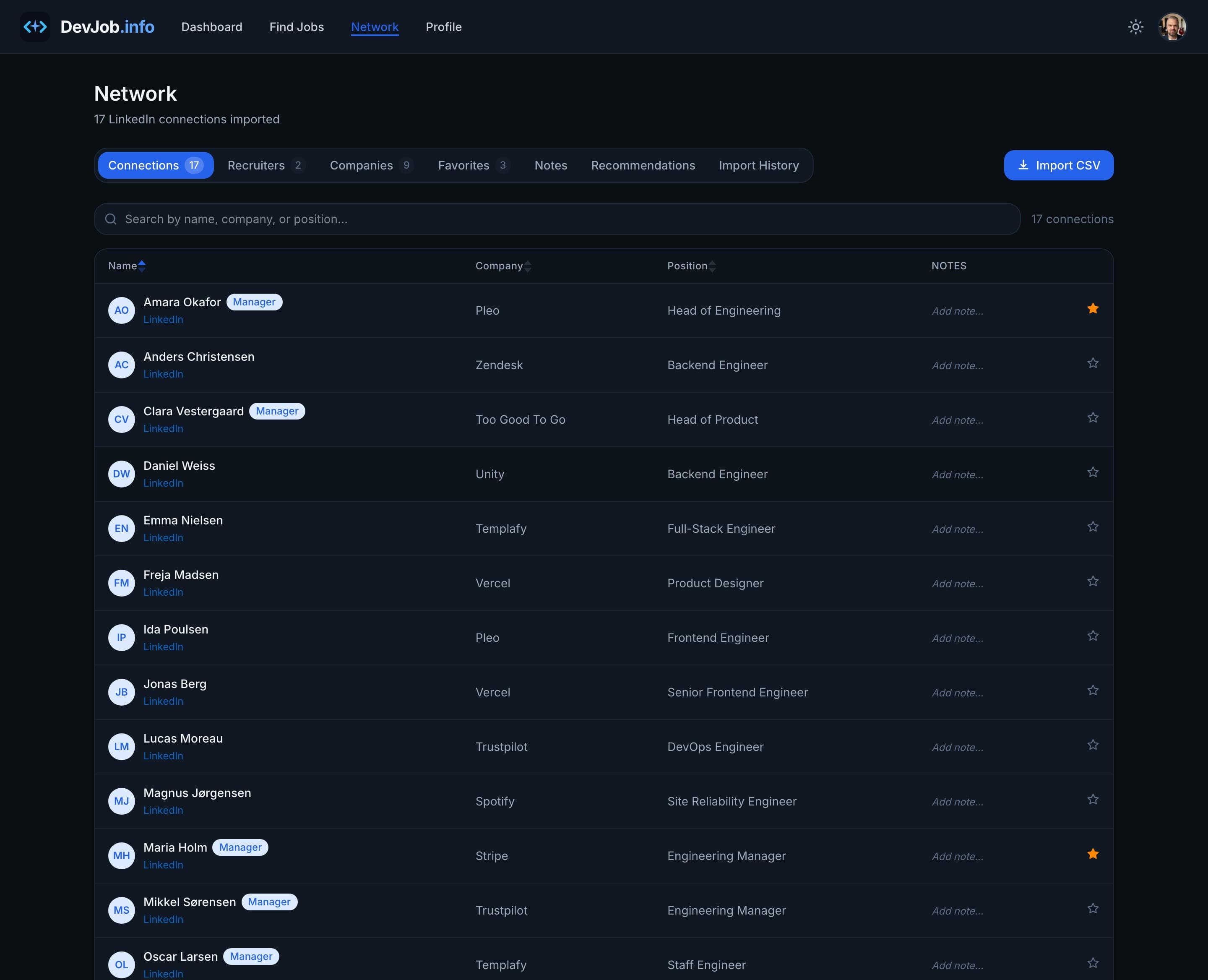Follow Clara Vestergaard's LinkedIn link

(x=163, y=428)
